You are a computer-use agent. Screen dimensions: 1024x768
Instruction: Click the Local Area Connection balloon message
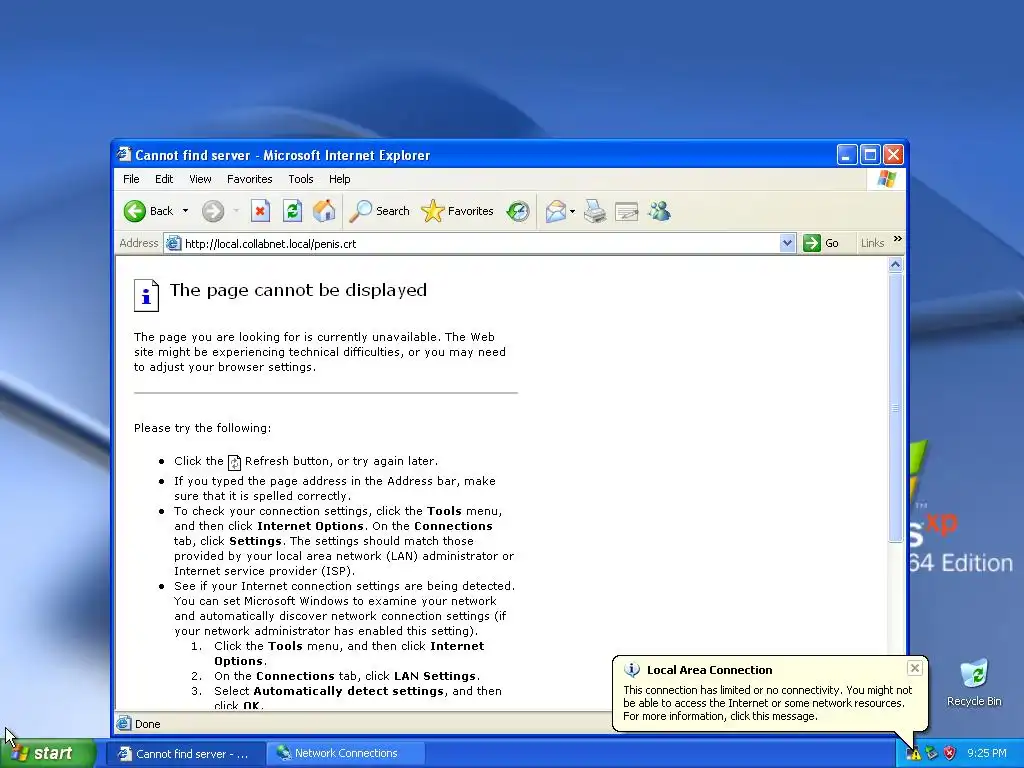pos(767,703)
